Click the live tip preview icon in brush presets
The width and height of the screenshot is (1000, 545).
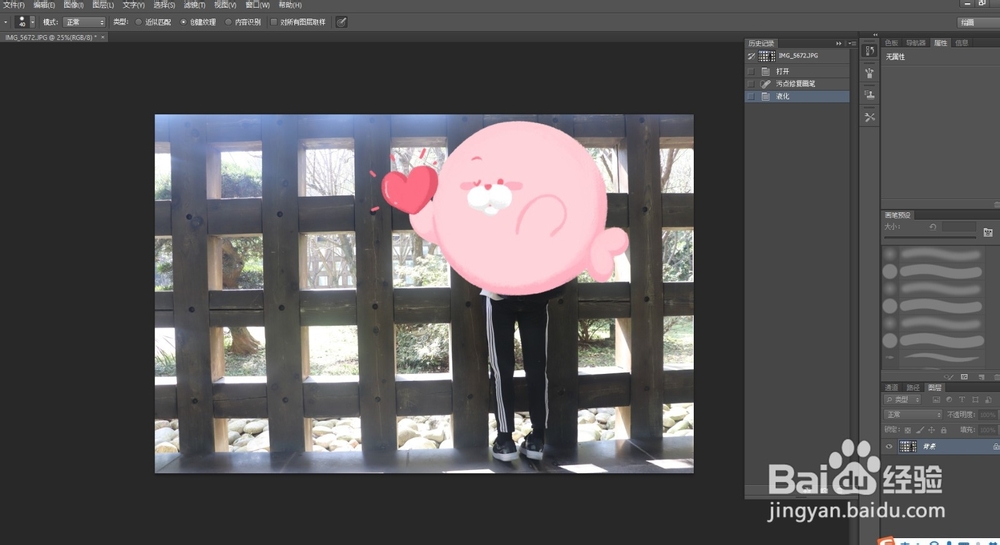[x=949, y=377]
